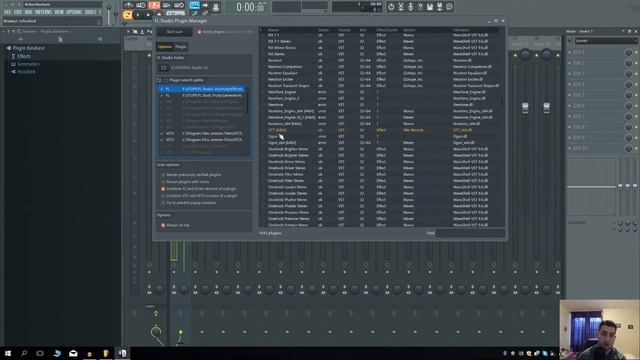Open the PATTERNS menu
Image resolution: width=640 pixels, height=360 pixels.
point(43,12)
